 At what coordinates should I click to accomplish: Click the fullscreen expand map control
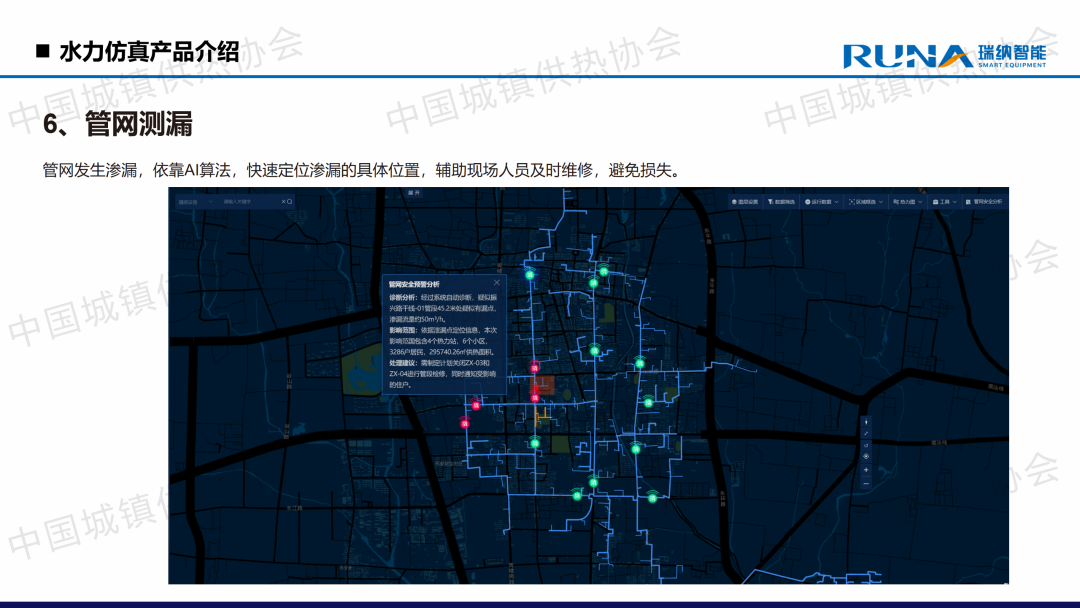click(x=866, y=433)
